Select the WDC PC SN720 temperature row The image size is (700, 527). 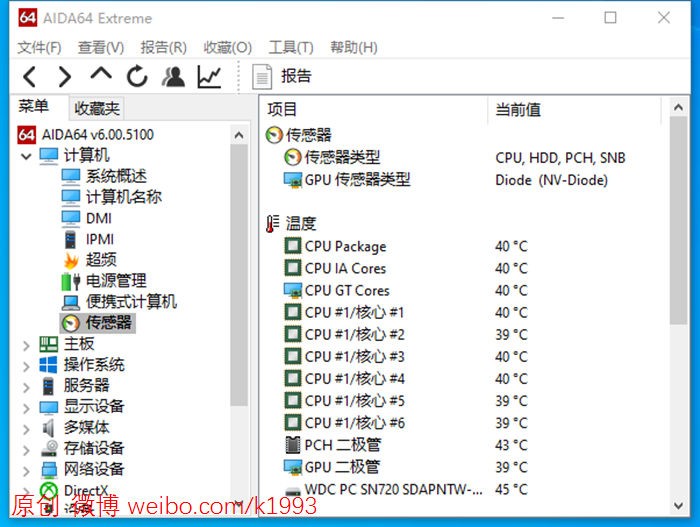463,489
